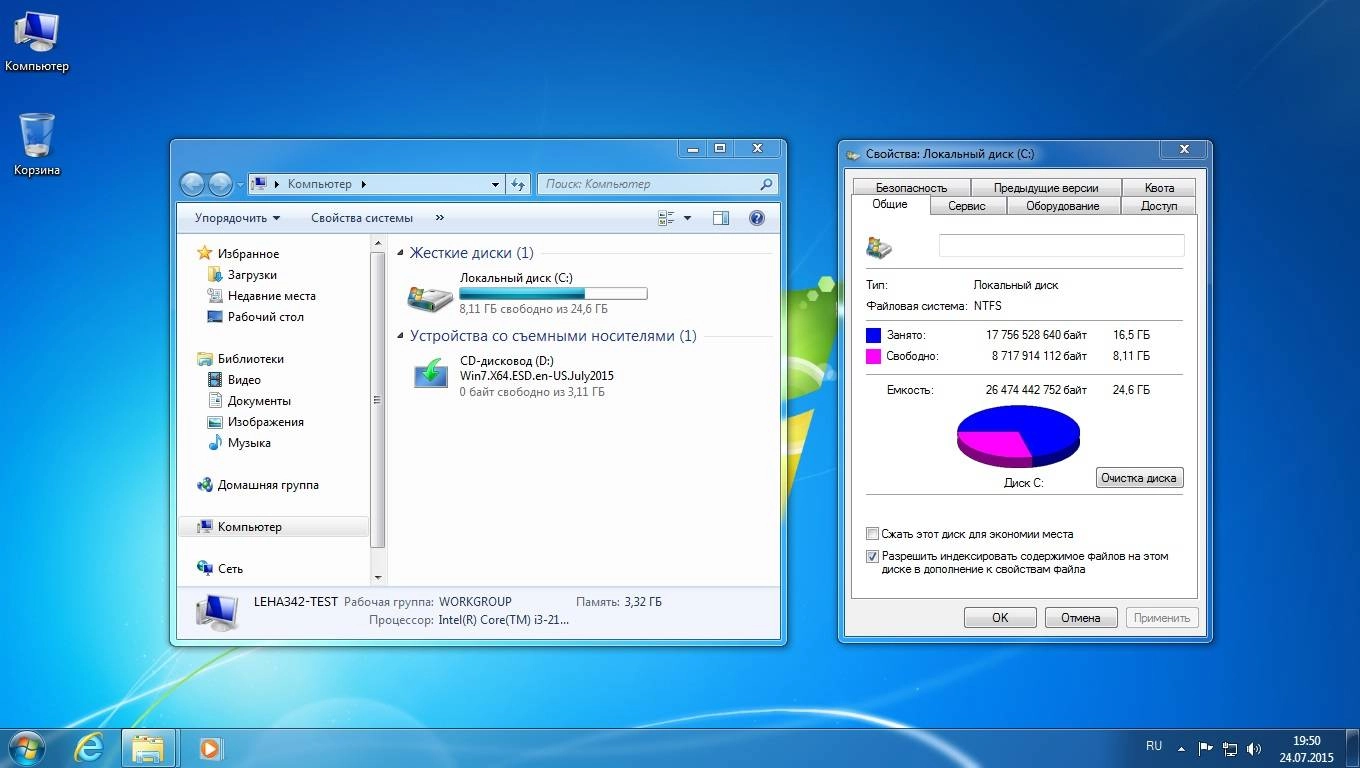Go forward in Explorer window

tap(220, 184)
